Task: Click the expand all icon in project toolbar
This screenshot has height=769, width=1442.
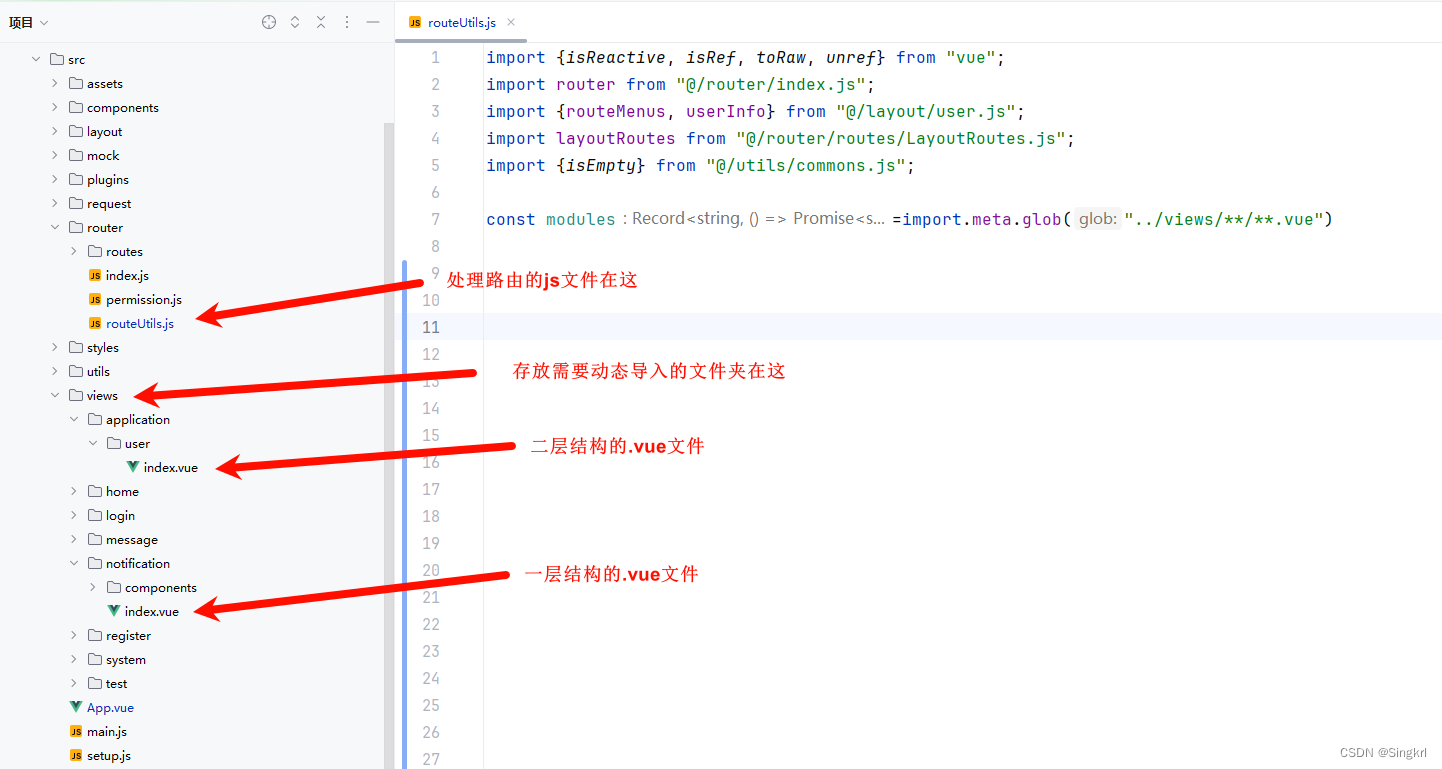Action: 294,21
